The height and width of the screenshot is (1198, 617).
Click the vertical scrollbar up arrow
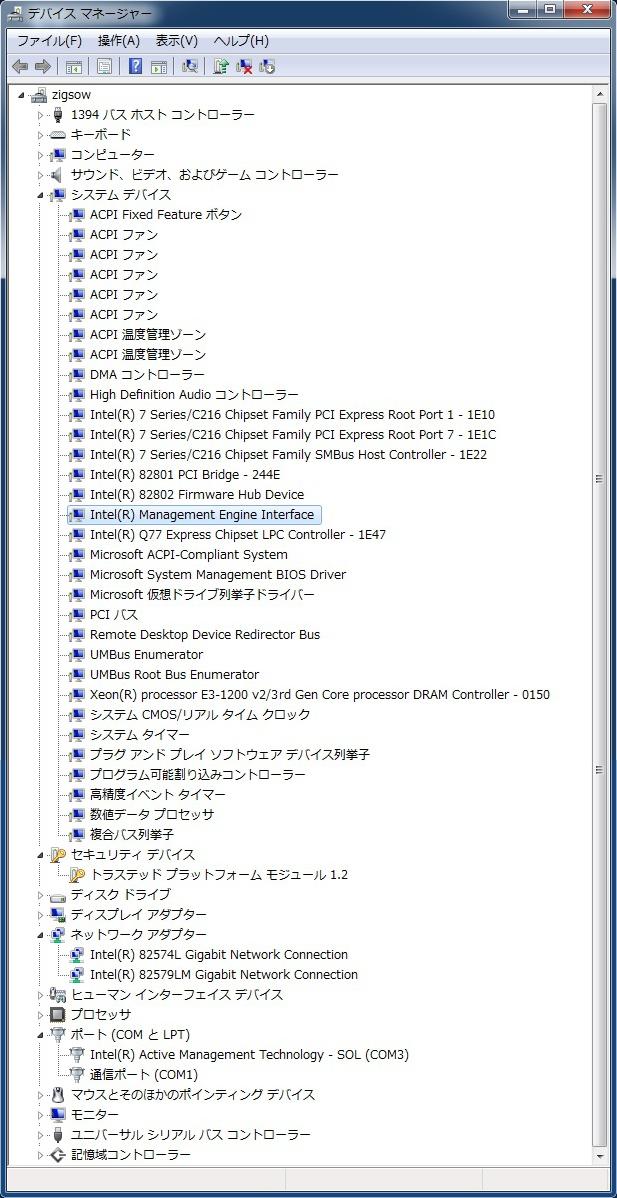pos(599,93)
